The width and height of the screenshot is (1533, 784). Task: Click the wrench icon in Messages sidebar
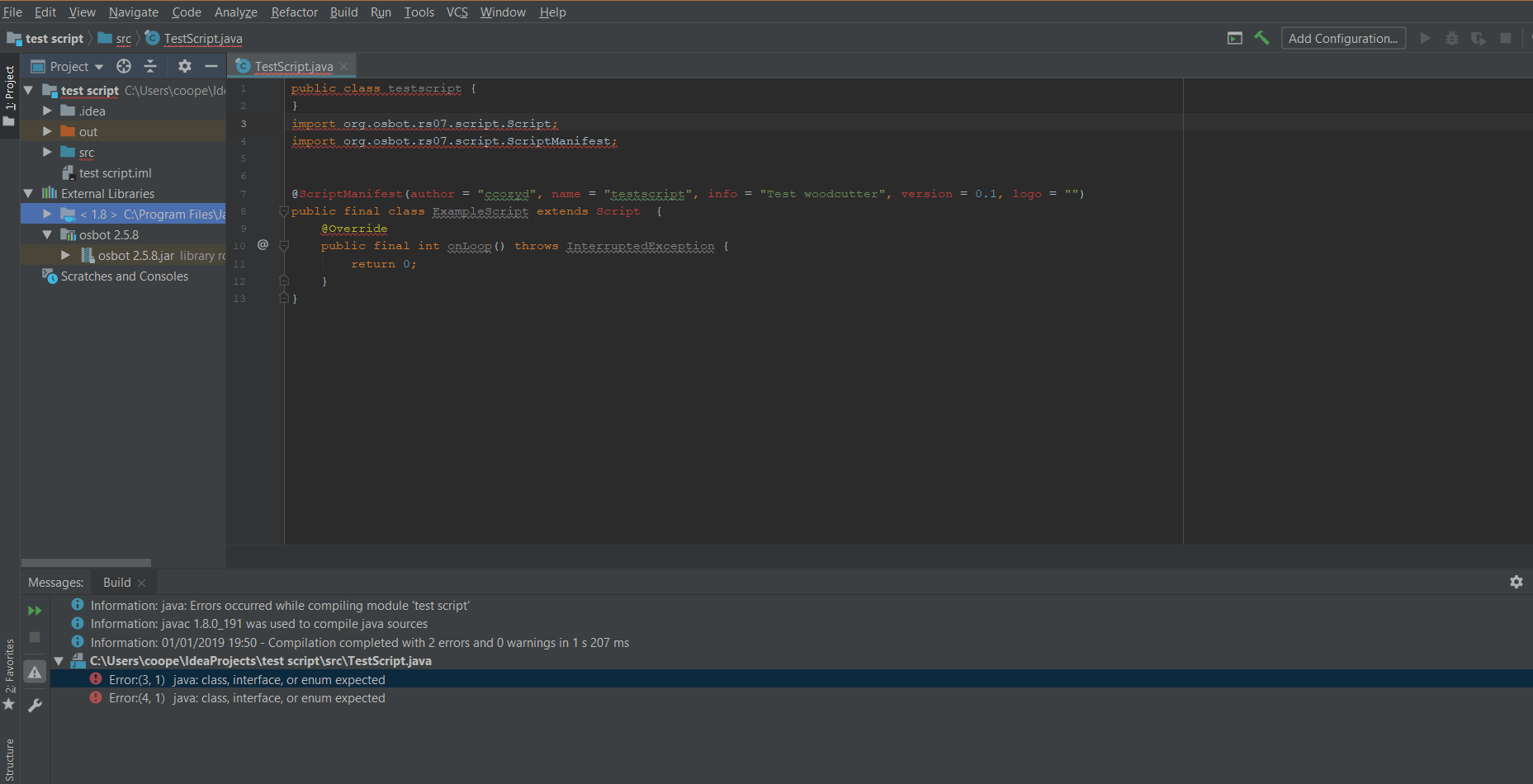point(35,706)
